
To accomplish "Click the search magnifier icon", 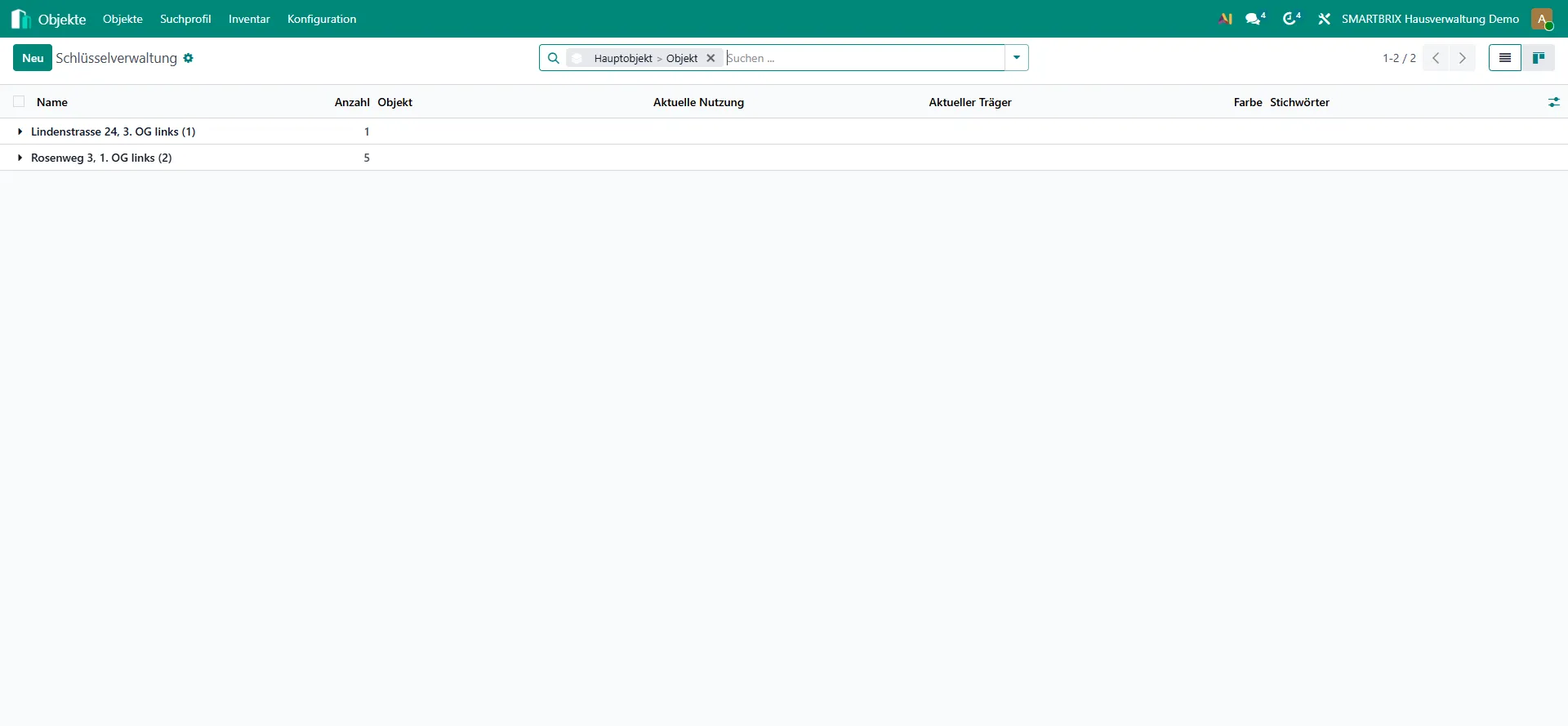I will point(553,58).
